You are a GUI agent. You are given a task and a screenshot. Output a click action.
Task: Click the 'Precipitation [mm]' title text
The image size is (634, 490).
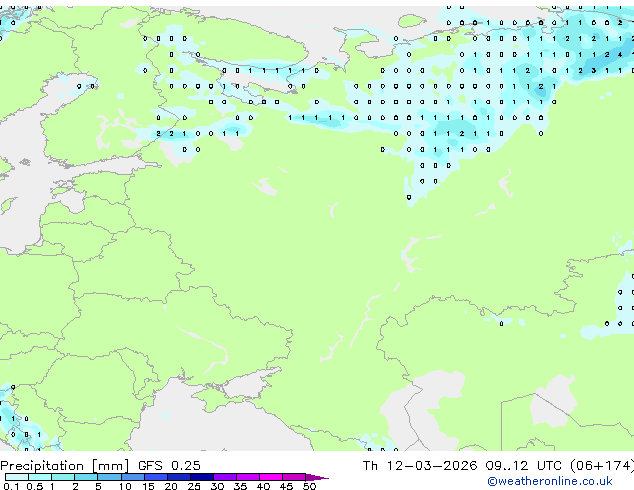(x=65, y=466)
